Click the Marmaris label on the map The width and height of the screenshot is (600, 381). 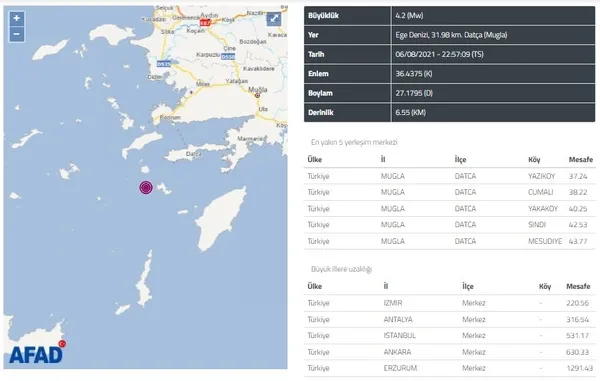250,138
